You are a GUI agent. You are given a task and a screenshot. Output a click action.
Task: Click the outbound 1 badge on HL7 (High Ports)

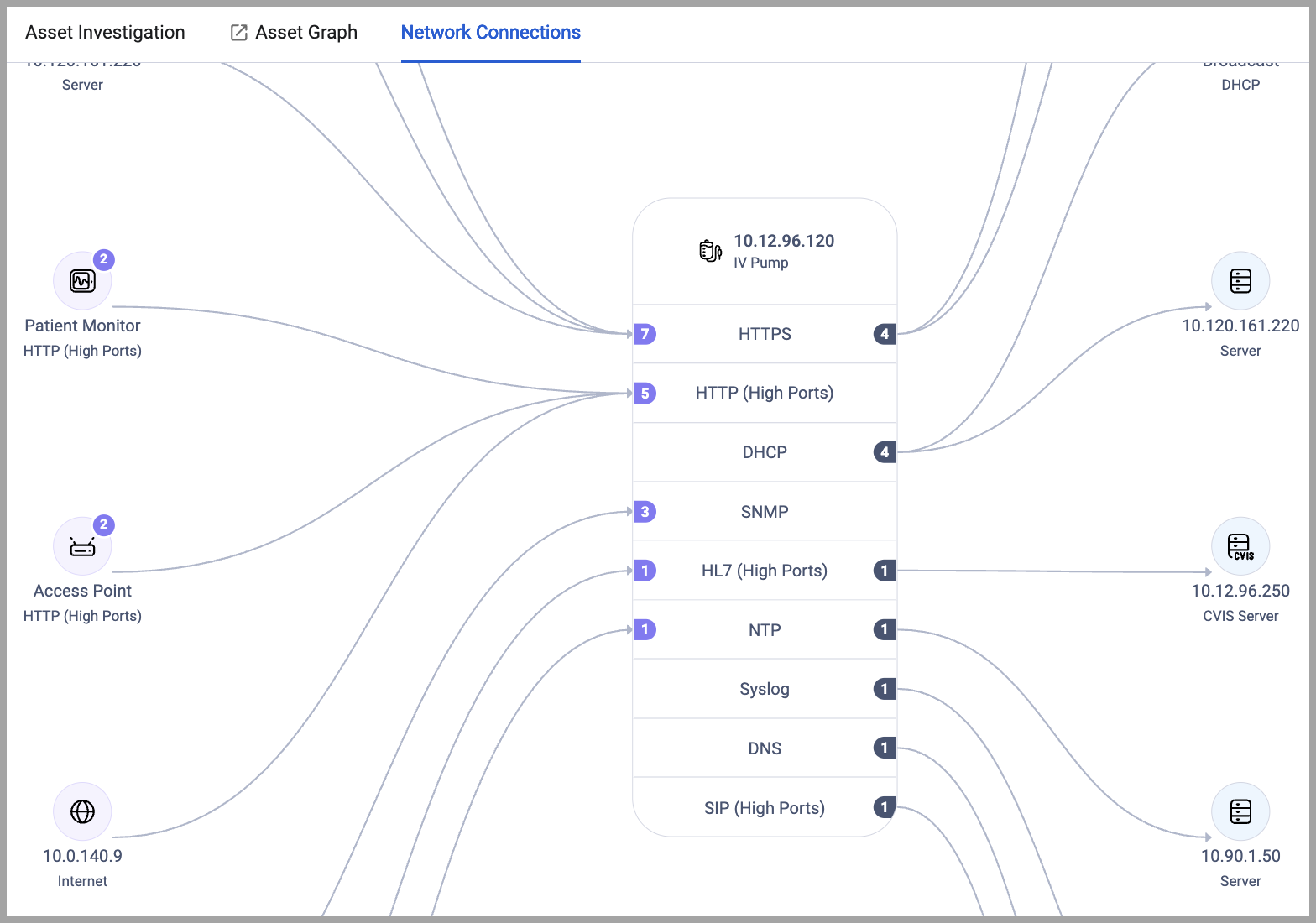point(885,571)
